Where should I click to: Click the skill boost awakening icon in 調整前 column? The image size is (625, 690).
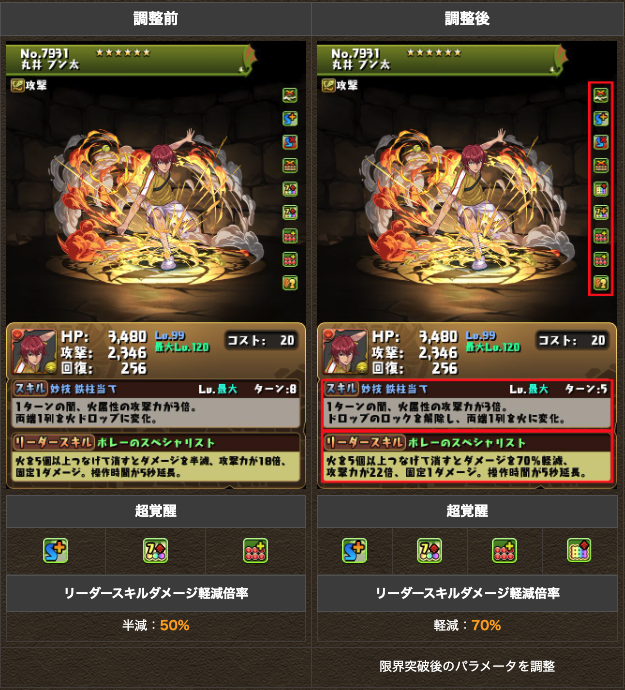[290, 118]
